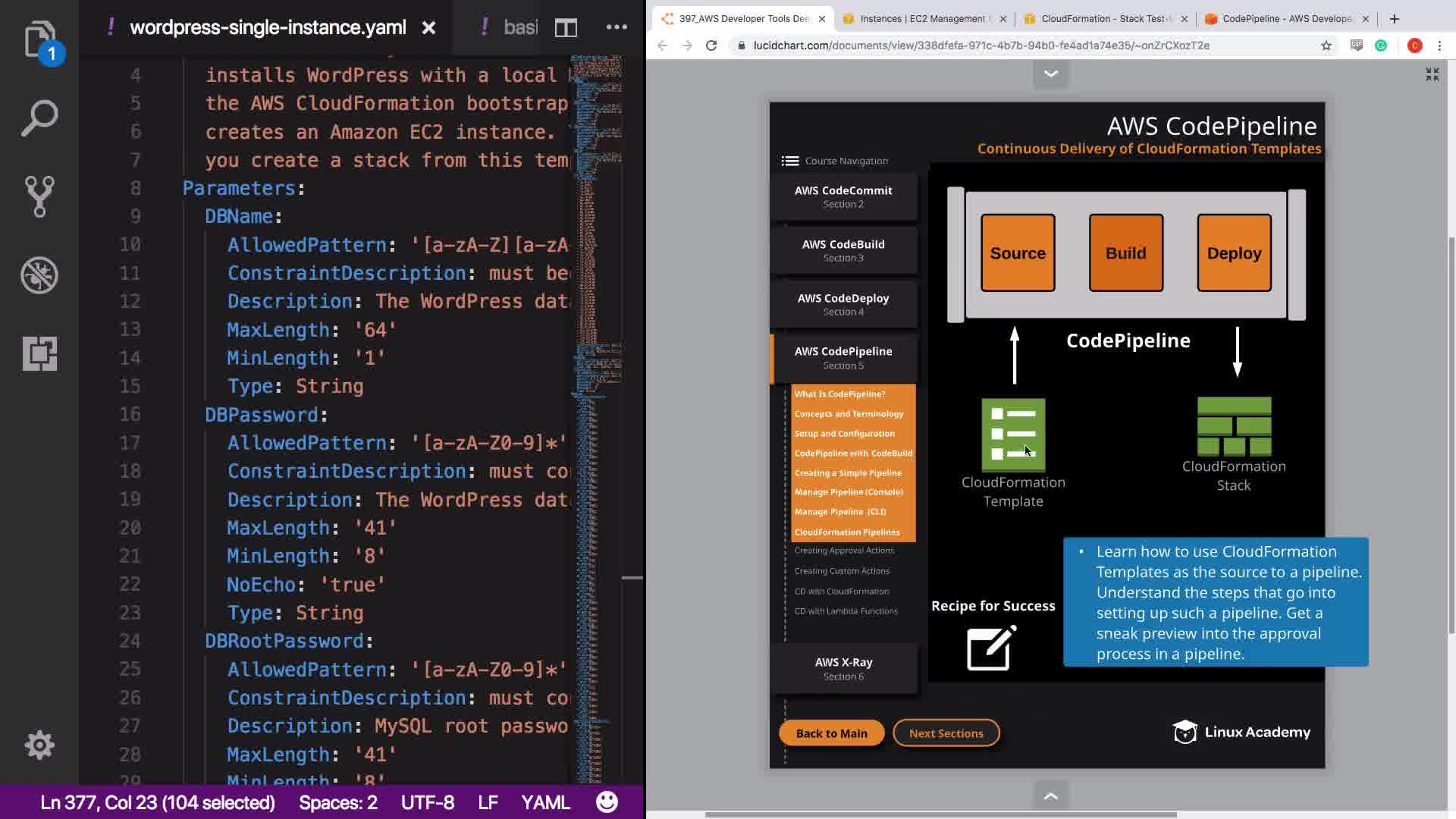
Task: Expand top chevron panel above slide
Action: [1051, 74]
